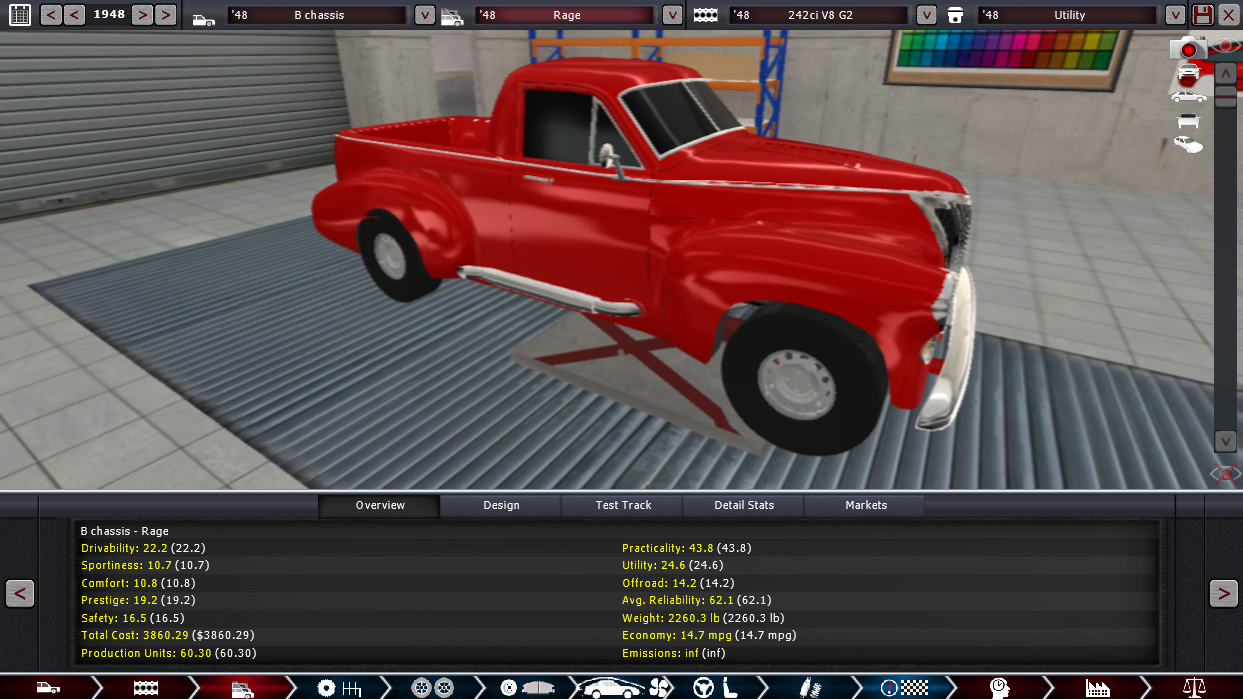The image size is (1243, 699).
Task: Switch to the Test Track tab
Action: click(623, 505)
